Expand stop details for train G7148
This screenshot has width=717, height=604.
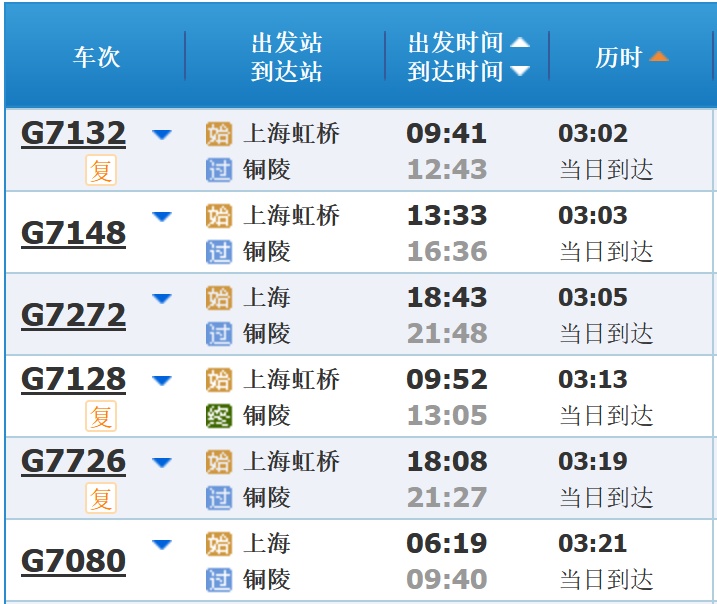coord(162,217)
